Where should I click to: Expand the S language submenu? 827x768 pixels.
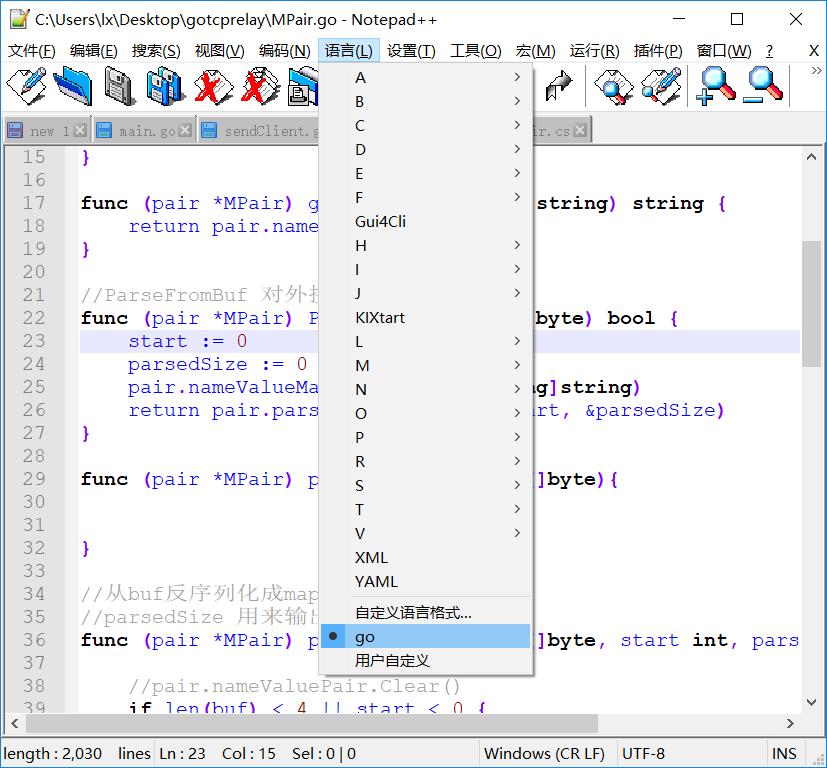(x=426, y=485)
